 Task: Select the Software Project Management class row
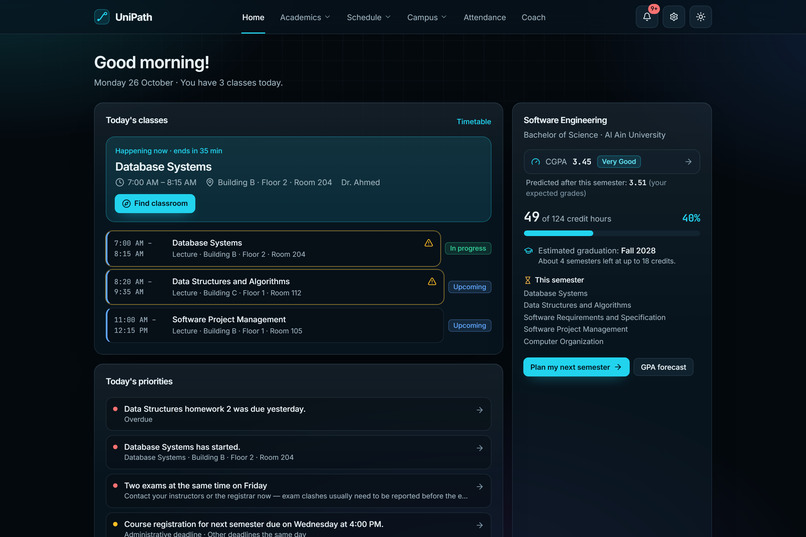pos(274,325)
